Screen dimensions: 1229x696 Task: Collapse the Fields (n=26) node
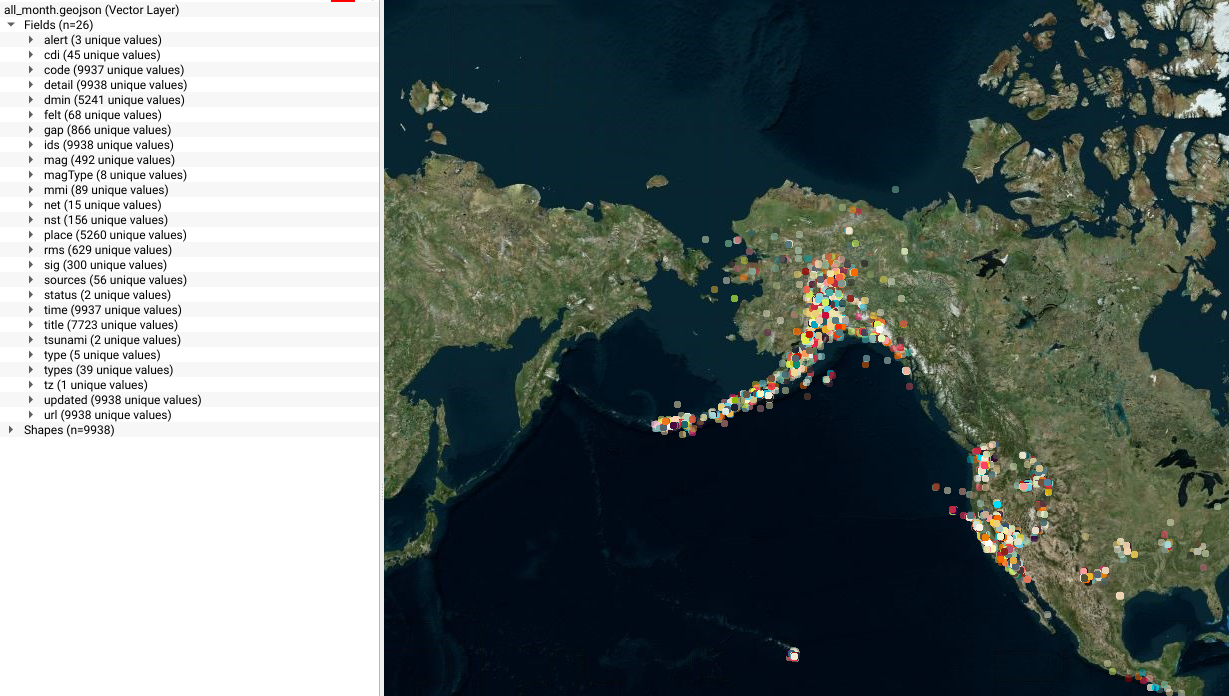tap(11, 25)
